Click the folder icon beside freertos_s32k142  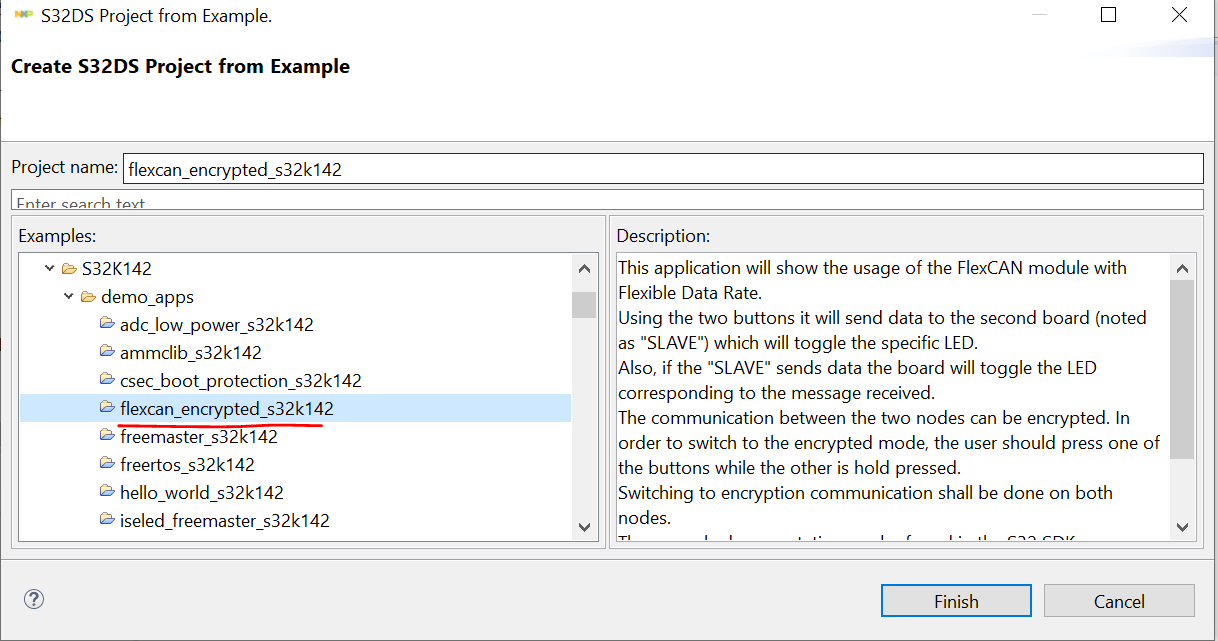click(x=107, y=464)
